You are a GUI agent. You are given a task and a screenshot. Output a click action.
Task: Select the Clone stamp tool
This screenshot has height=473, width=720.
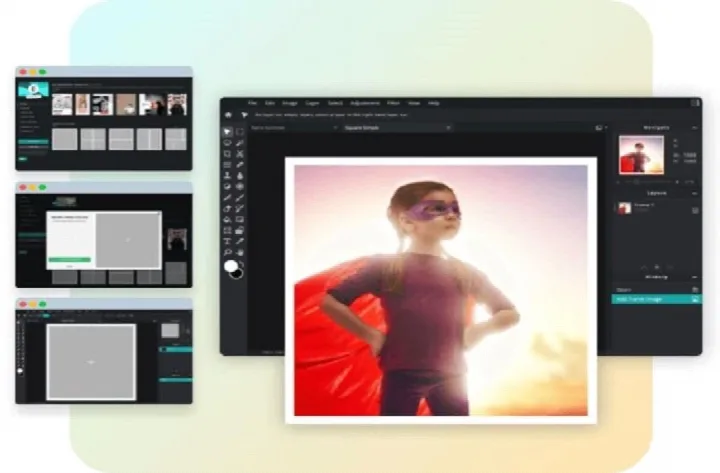point(227,176)
